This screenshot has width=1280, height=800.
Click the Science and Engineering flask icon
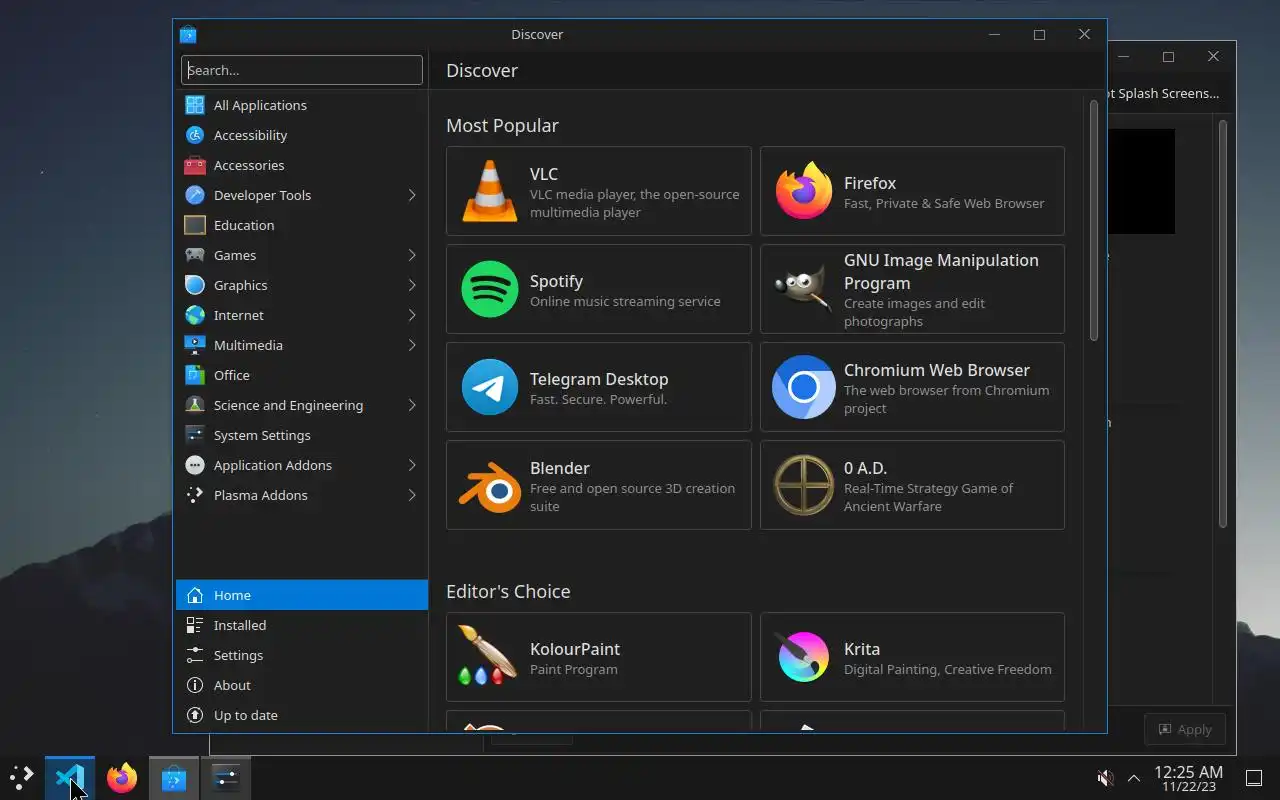coord(195,405)
